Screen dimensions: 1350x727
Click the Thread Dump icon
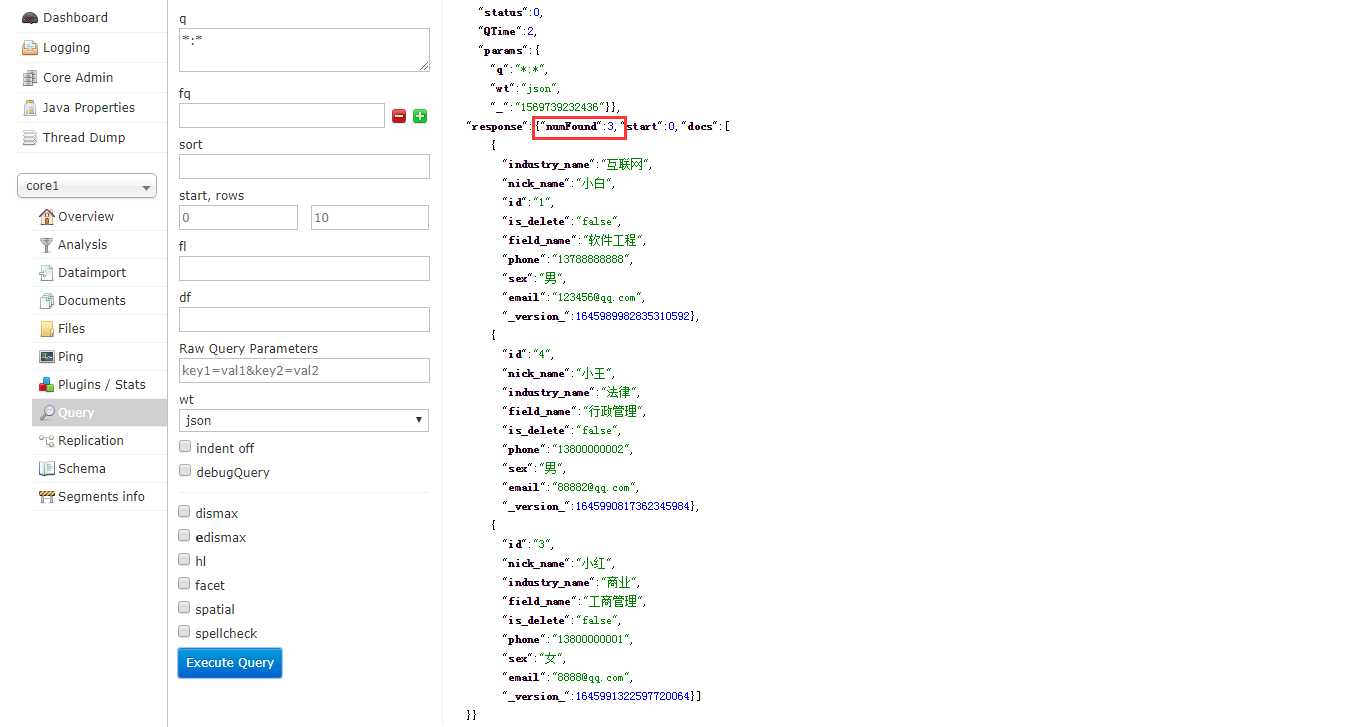tap(29, 138)
